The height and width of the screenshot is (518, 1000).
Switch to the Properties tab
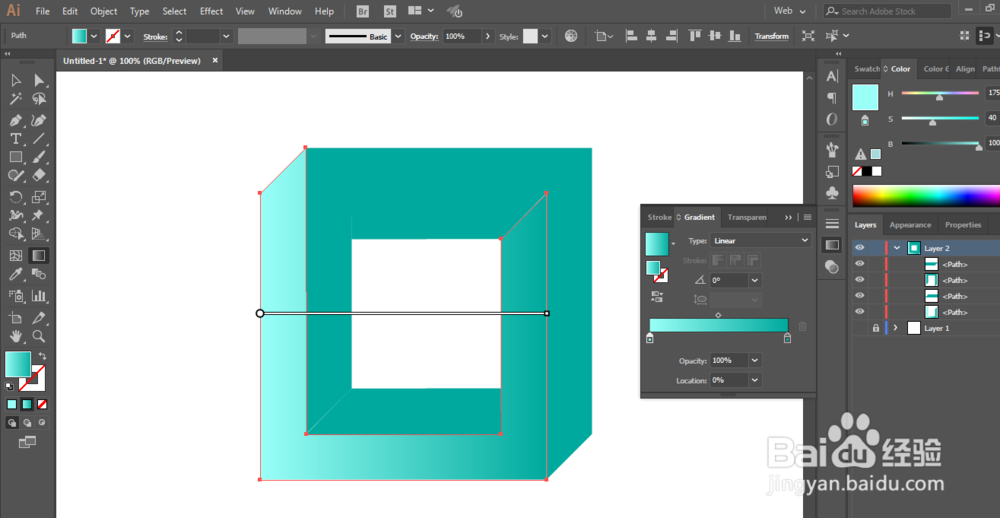[963, 225]
